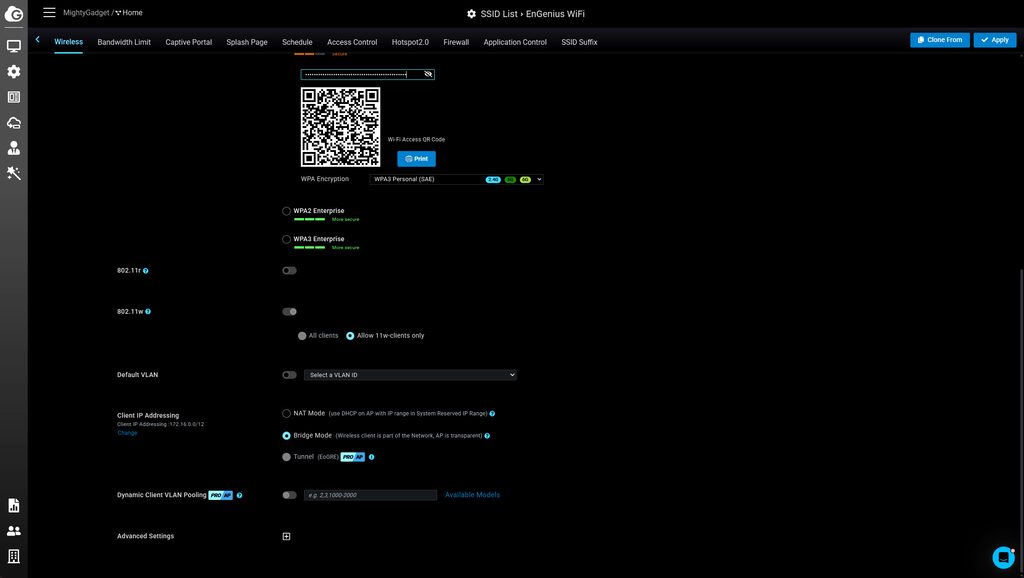Show help for 802.11r
Image resolution: width=1024 pixels, height=578 pixels.
pyautogui.click(x=146, y=271)
